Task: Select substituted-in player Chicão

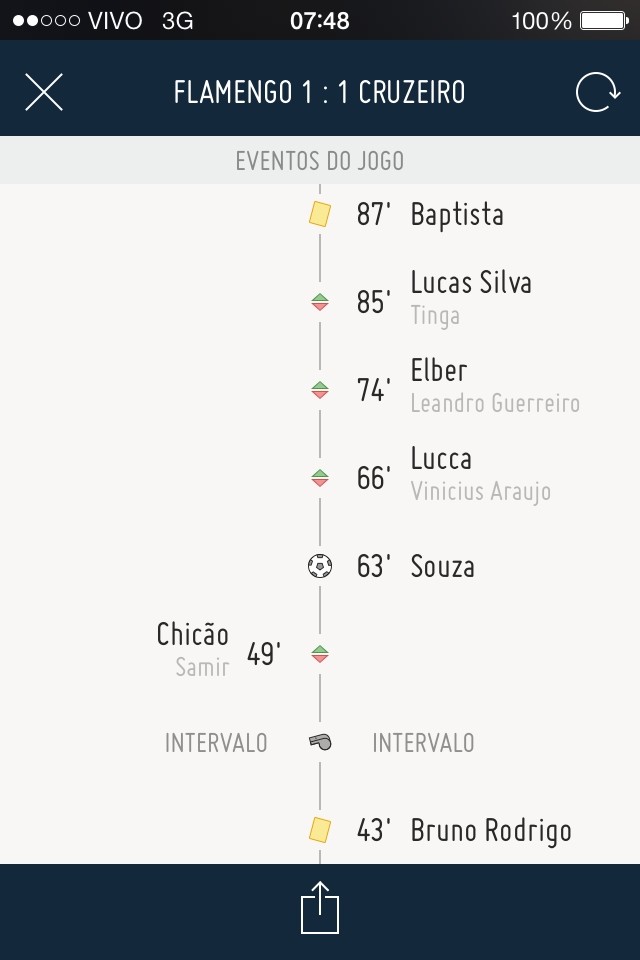Action: point(192,635)
